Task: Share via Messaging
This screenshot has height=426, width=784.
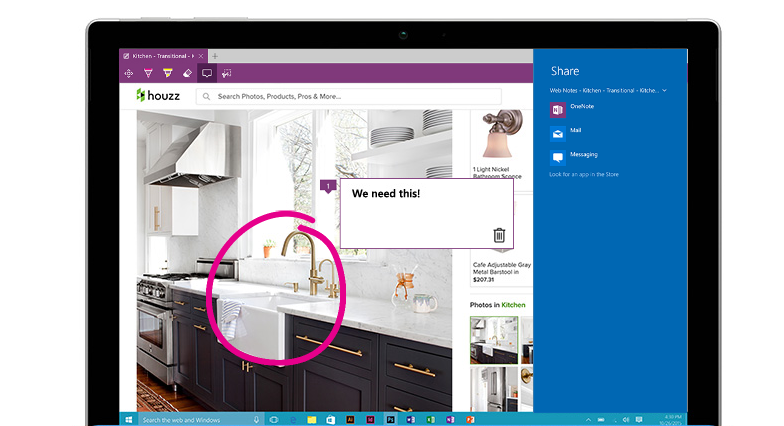Action: click(x=574, y=157)
